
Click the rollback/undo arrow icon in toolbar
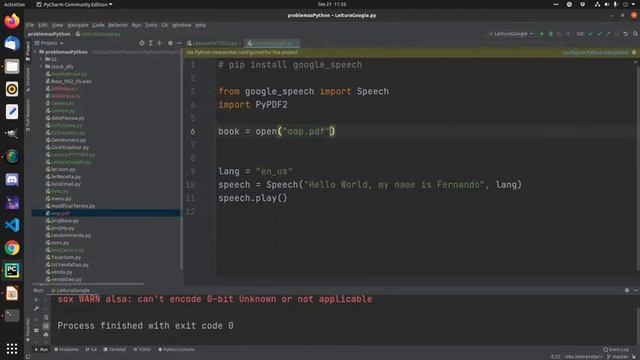click(x=626, y=34)
